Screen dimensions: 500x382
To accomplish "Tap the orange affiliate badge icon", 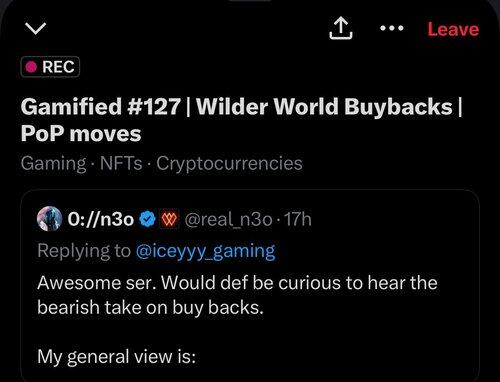I will [x=169, y=219].
